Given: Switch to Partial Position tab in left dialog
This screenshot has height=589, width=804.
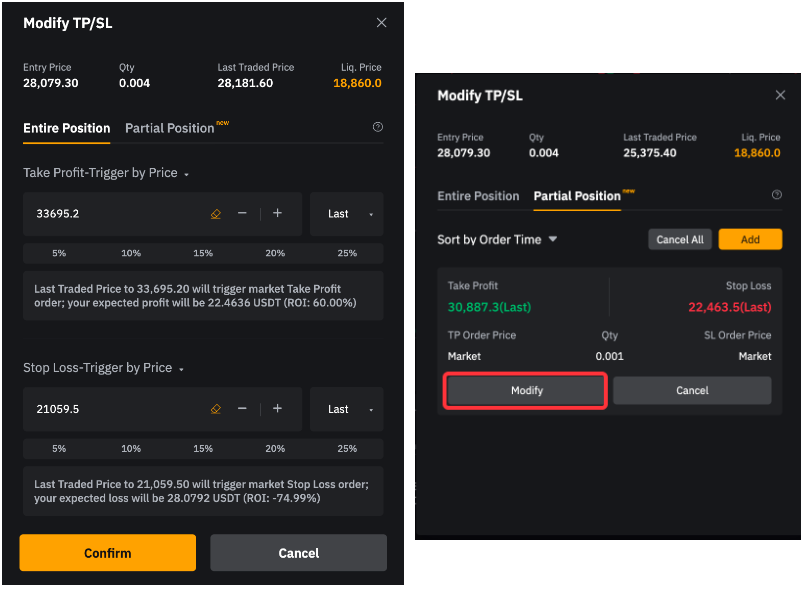Looking at the screenshot, I should 170,129.
